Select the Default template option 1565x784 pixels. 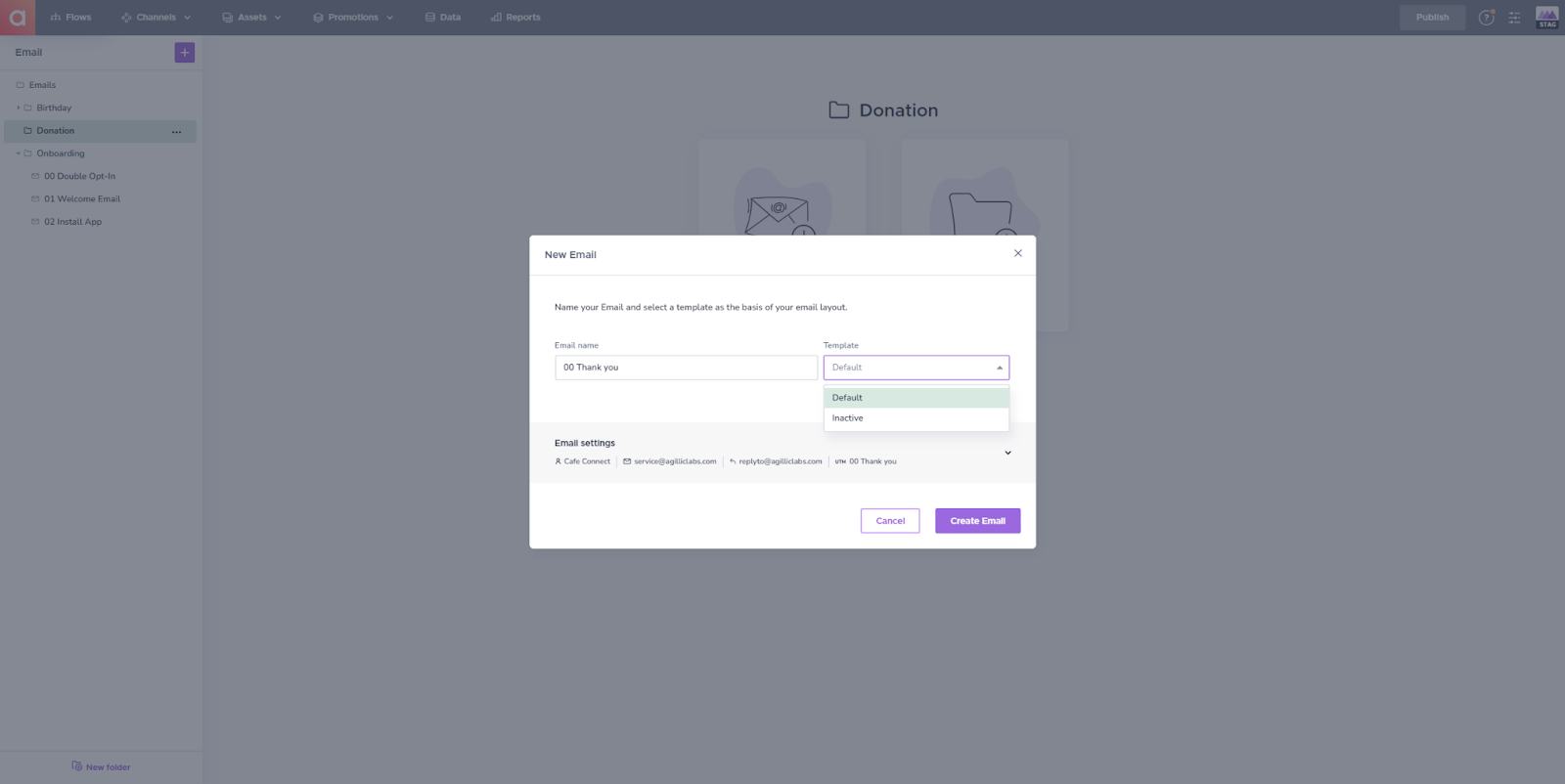[917, 398]
